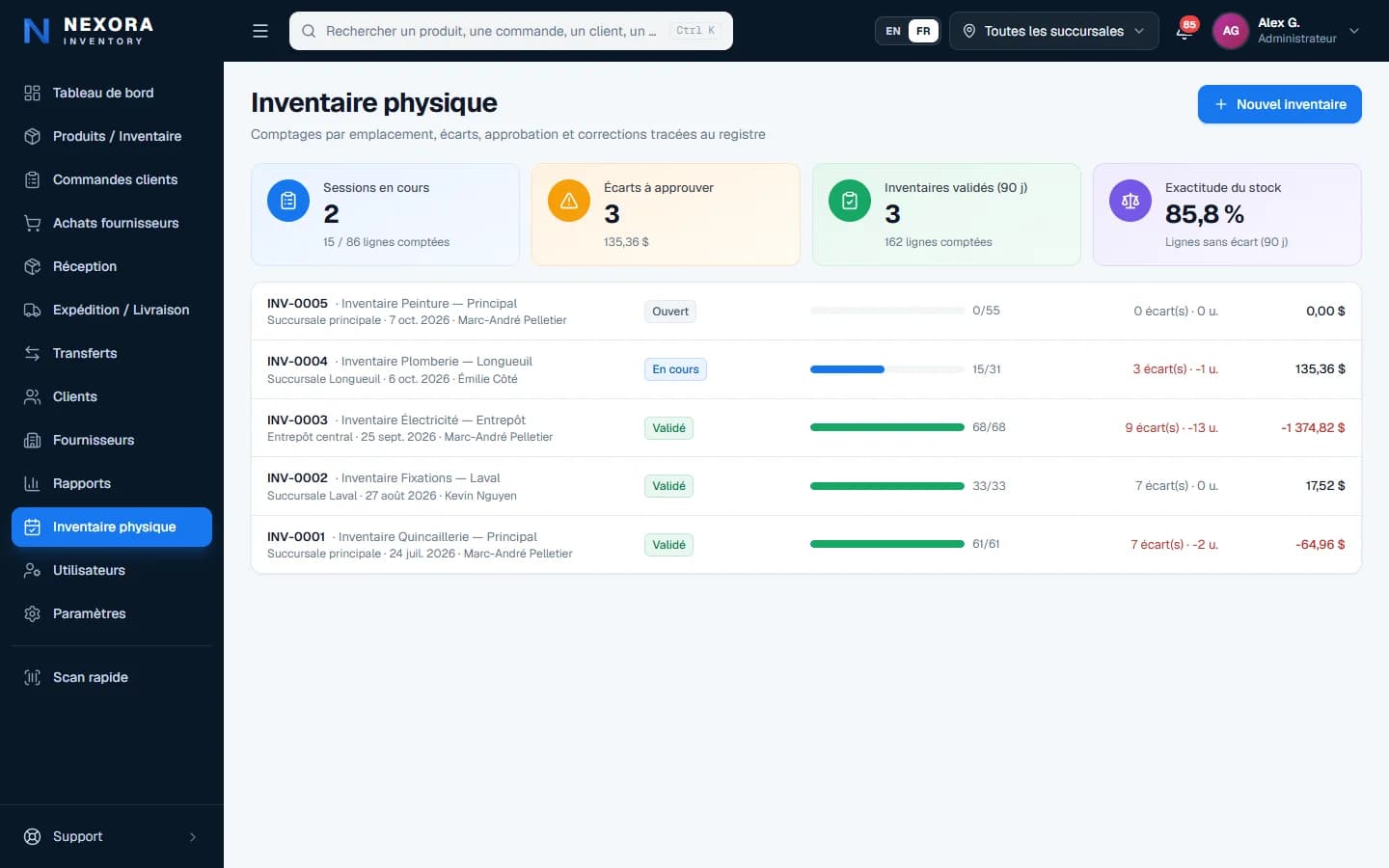
Task: Switch language to FR
Action: click(923, 31)
